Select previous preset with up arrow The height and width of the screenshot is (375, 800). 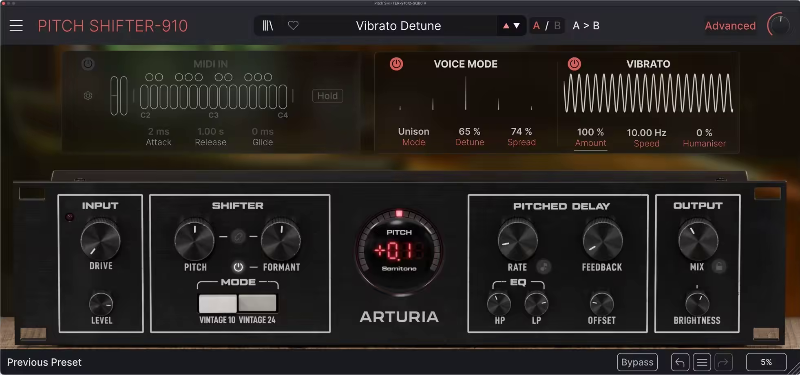tap(506, 26)
